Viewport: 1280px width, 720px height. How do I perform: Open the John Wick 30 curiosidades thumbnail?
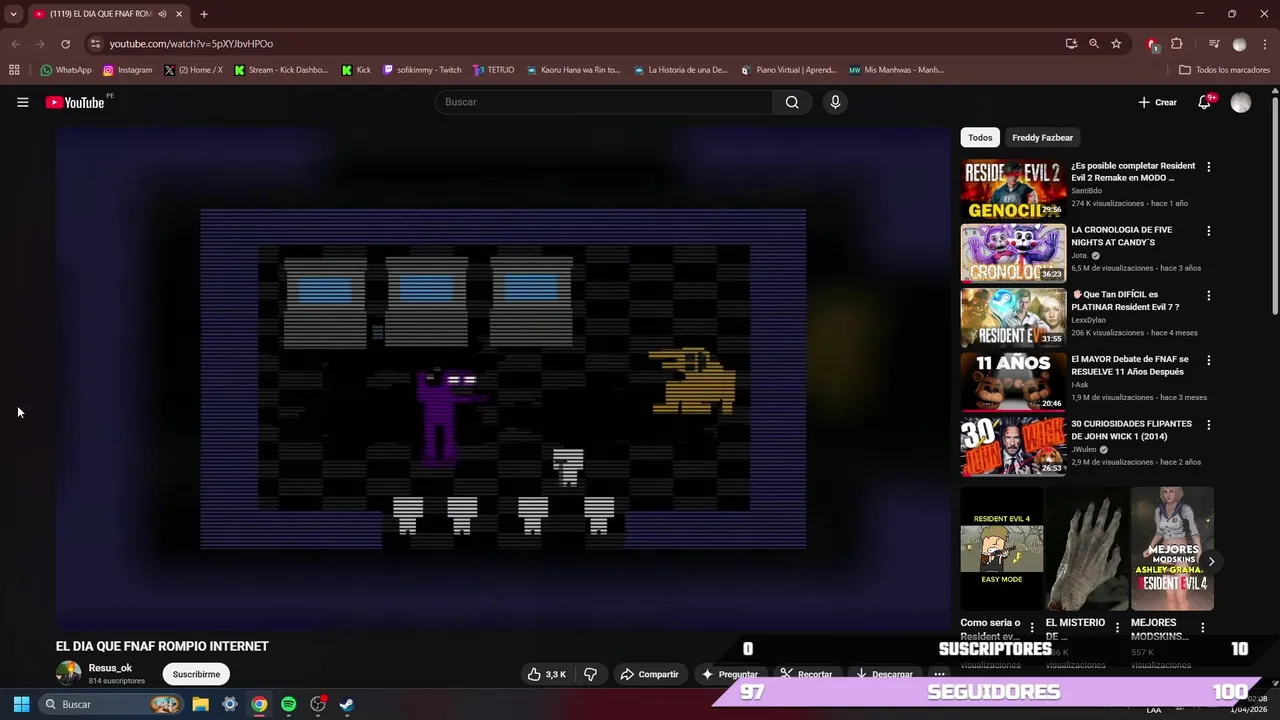click(1013, 447)
